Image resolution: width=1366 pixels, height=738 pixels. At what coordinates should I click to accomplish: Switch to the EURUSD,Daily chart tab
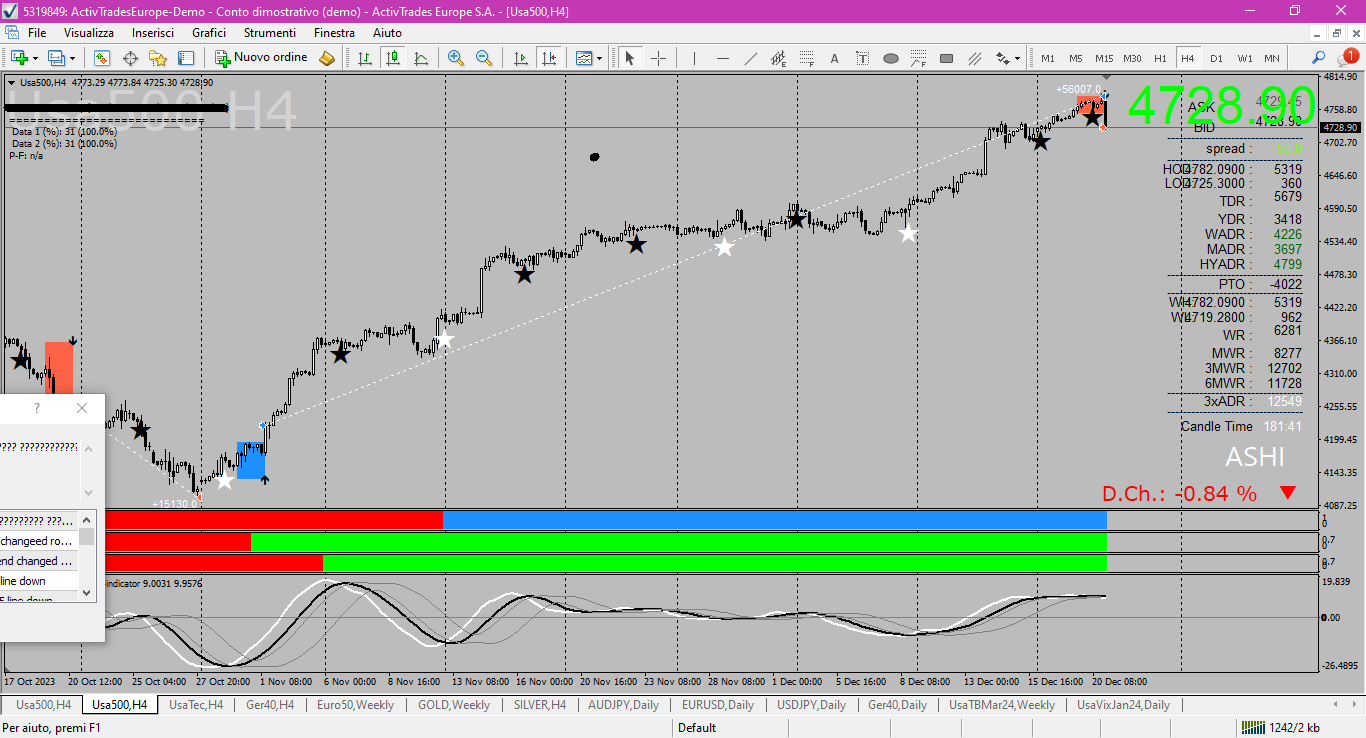click(x=717, y=705)
